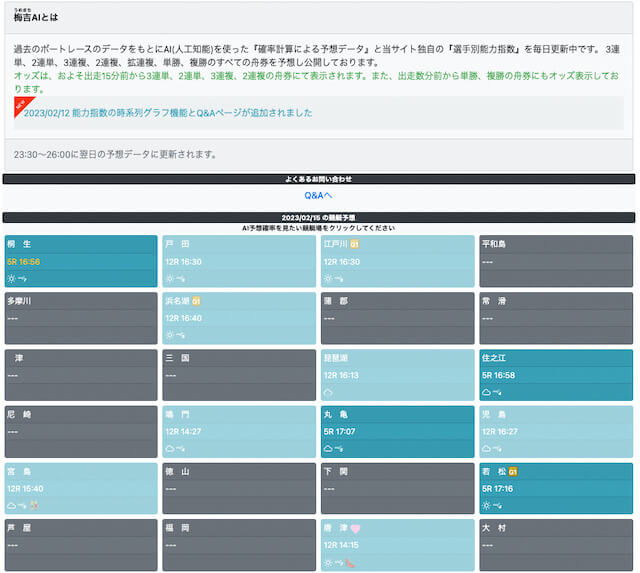The height and width of the screenshot is (573, 640).
Task: Open the 常滑 racecourse card
Action: click(556, 318)
